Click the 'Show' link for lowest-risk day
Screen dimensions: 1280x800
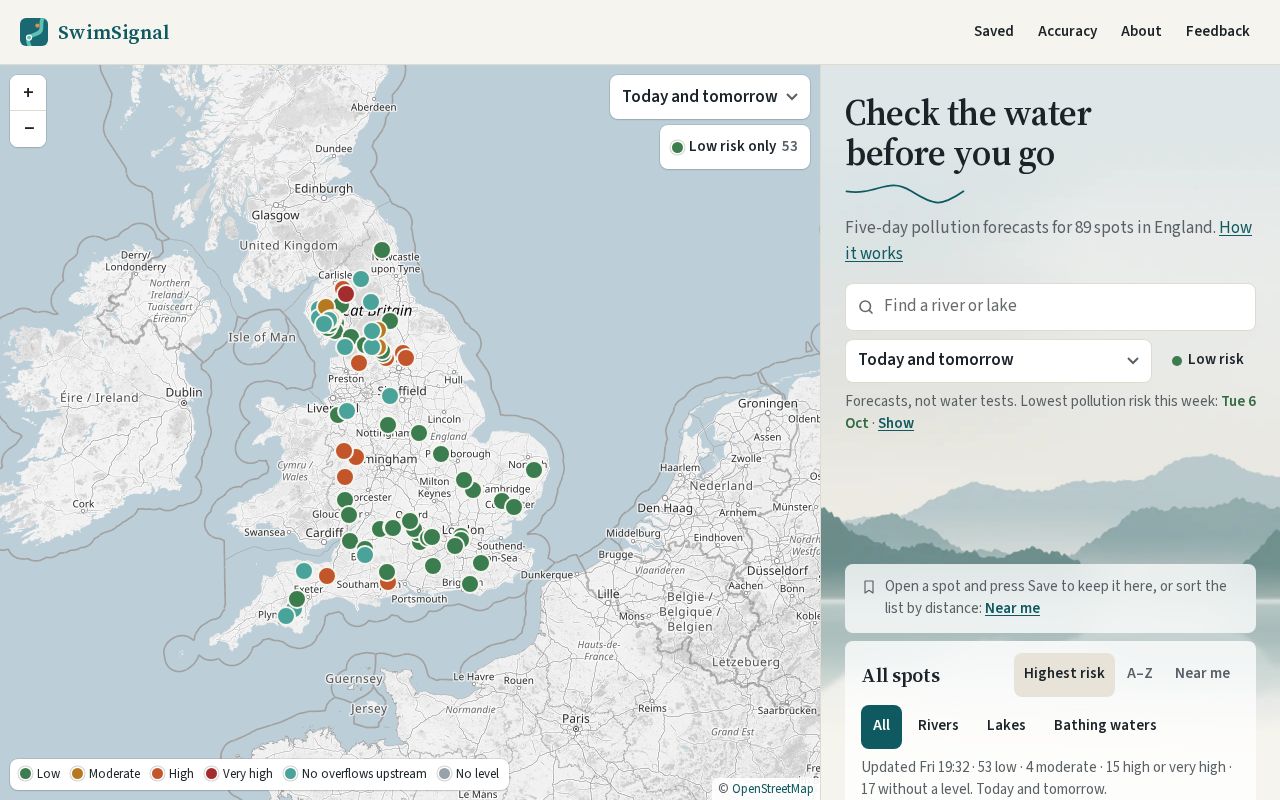[x=896, y=424]
